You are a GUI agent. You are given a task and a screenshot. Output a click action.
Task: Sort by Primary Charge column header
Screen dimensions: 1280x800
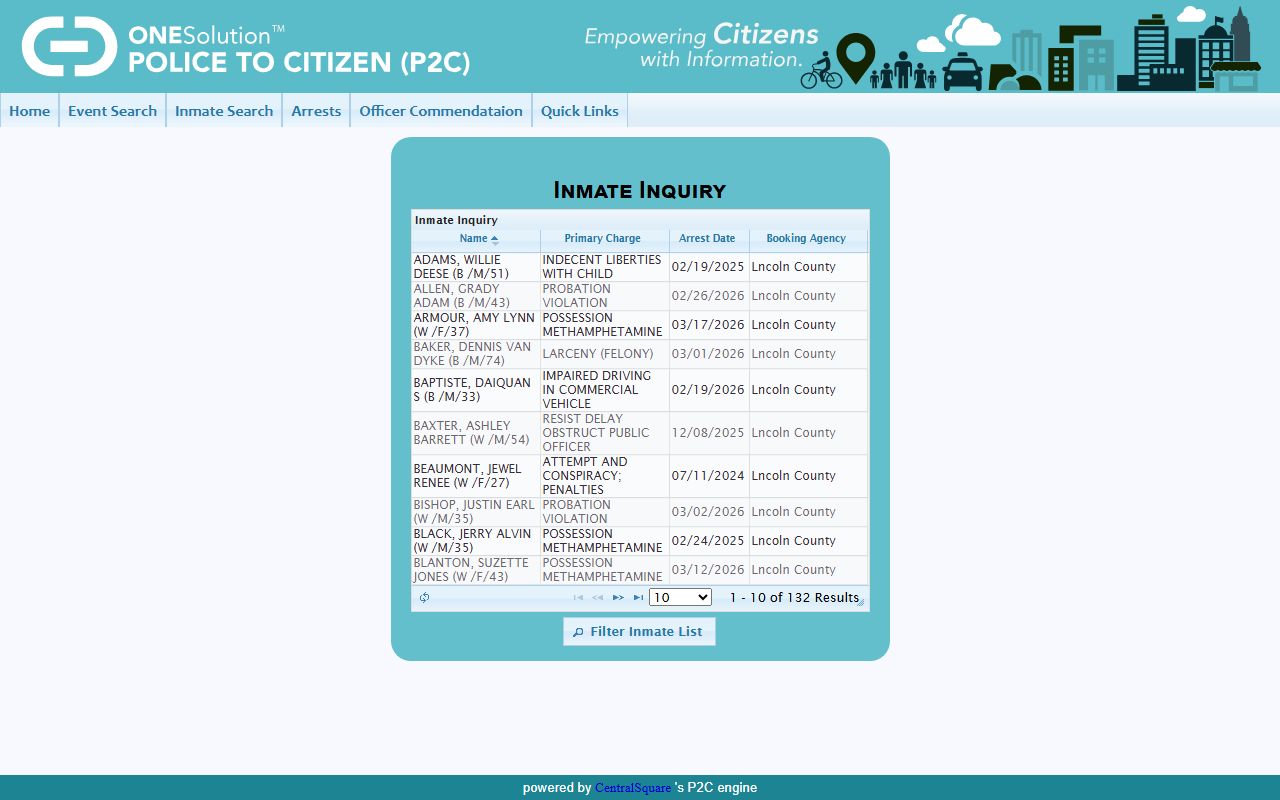pyautogui.click(x=604, y=239)
